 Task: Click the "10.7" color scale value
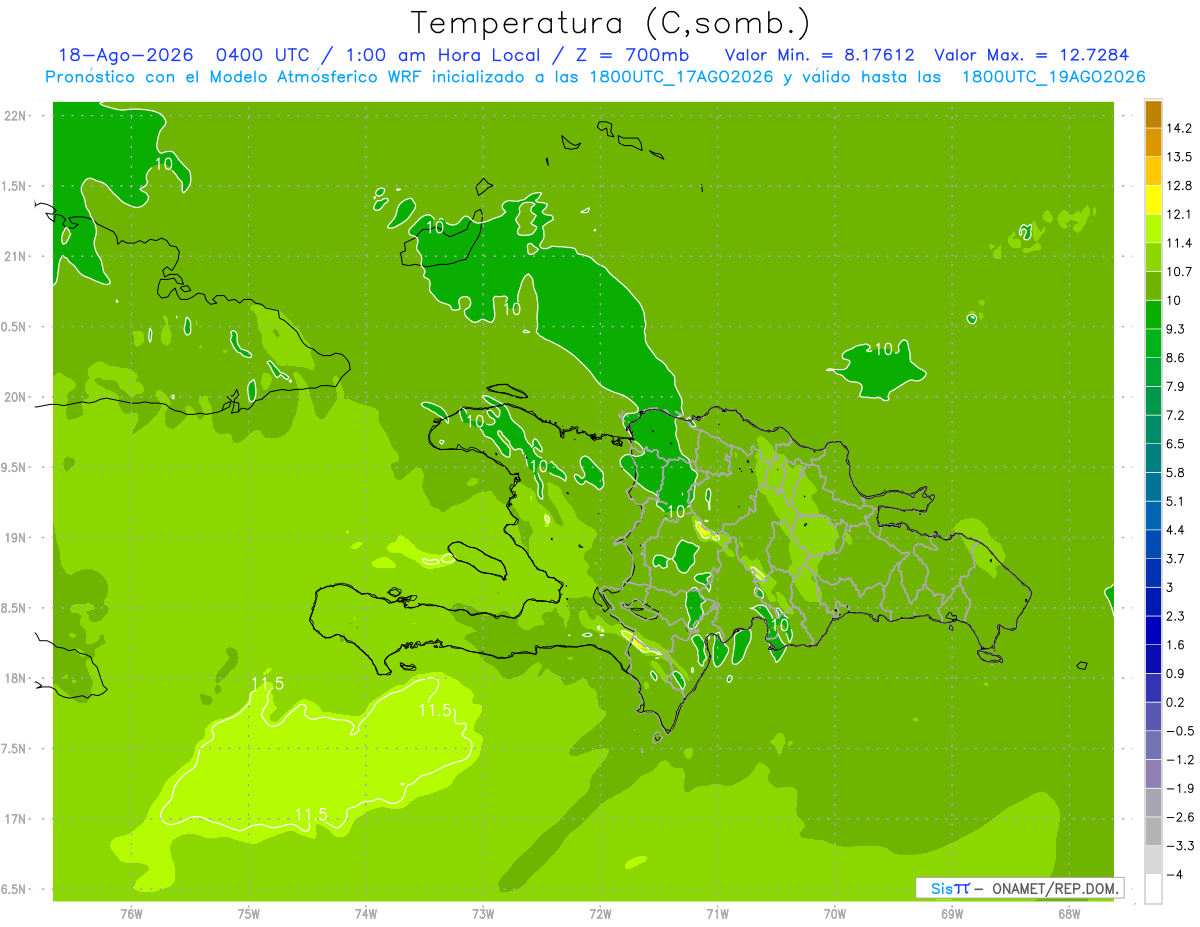coord(1180,272)
